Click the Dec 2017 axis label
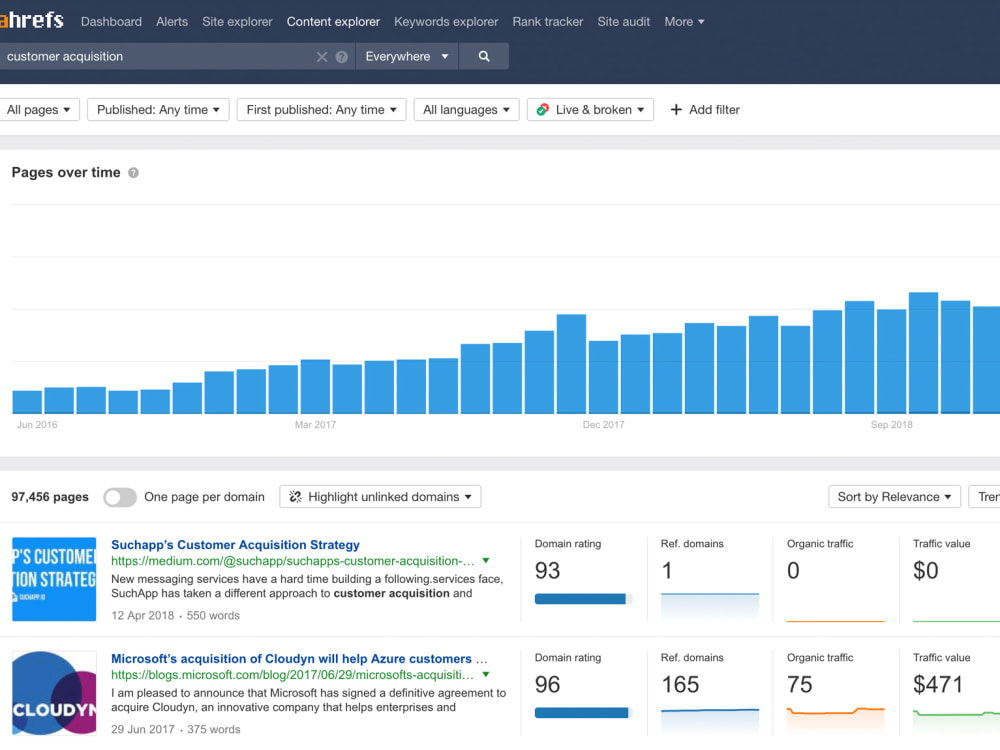 point(603,425)
